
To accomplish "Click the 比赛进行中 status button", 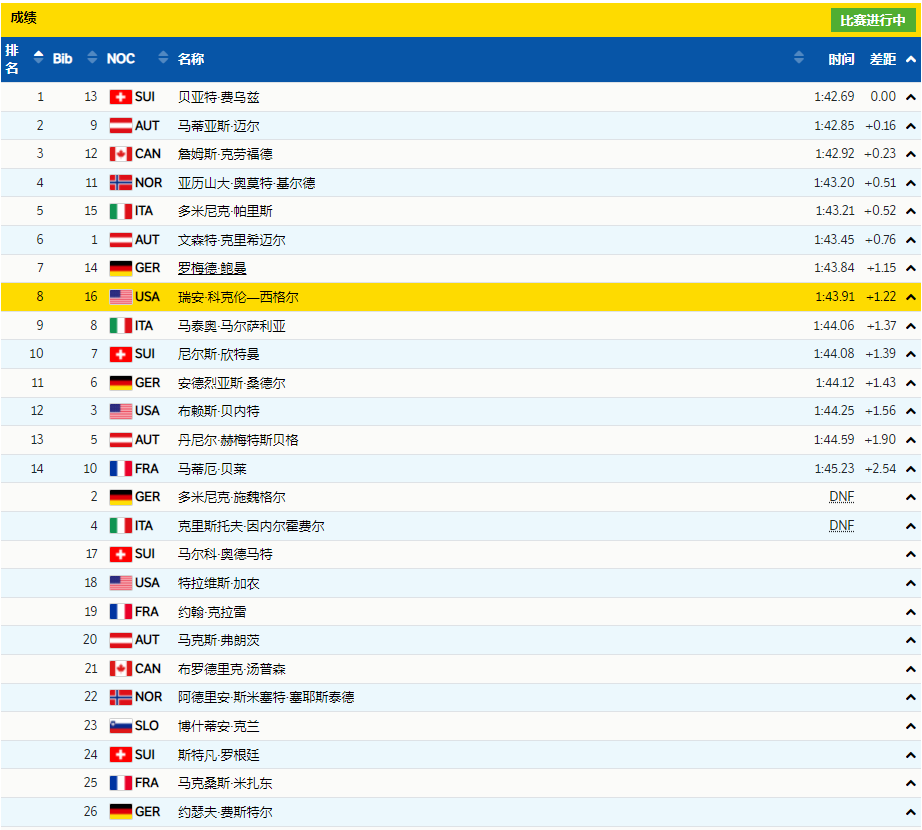I will [x=872, y=20].
